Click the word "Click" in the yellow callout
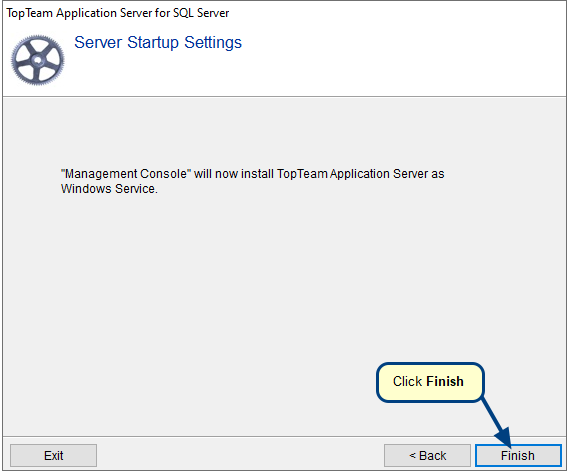This screenshot has width=568, height=472. tap(408, 381)
